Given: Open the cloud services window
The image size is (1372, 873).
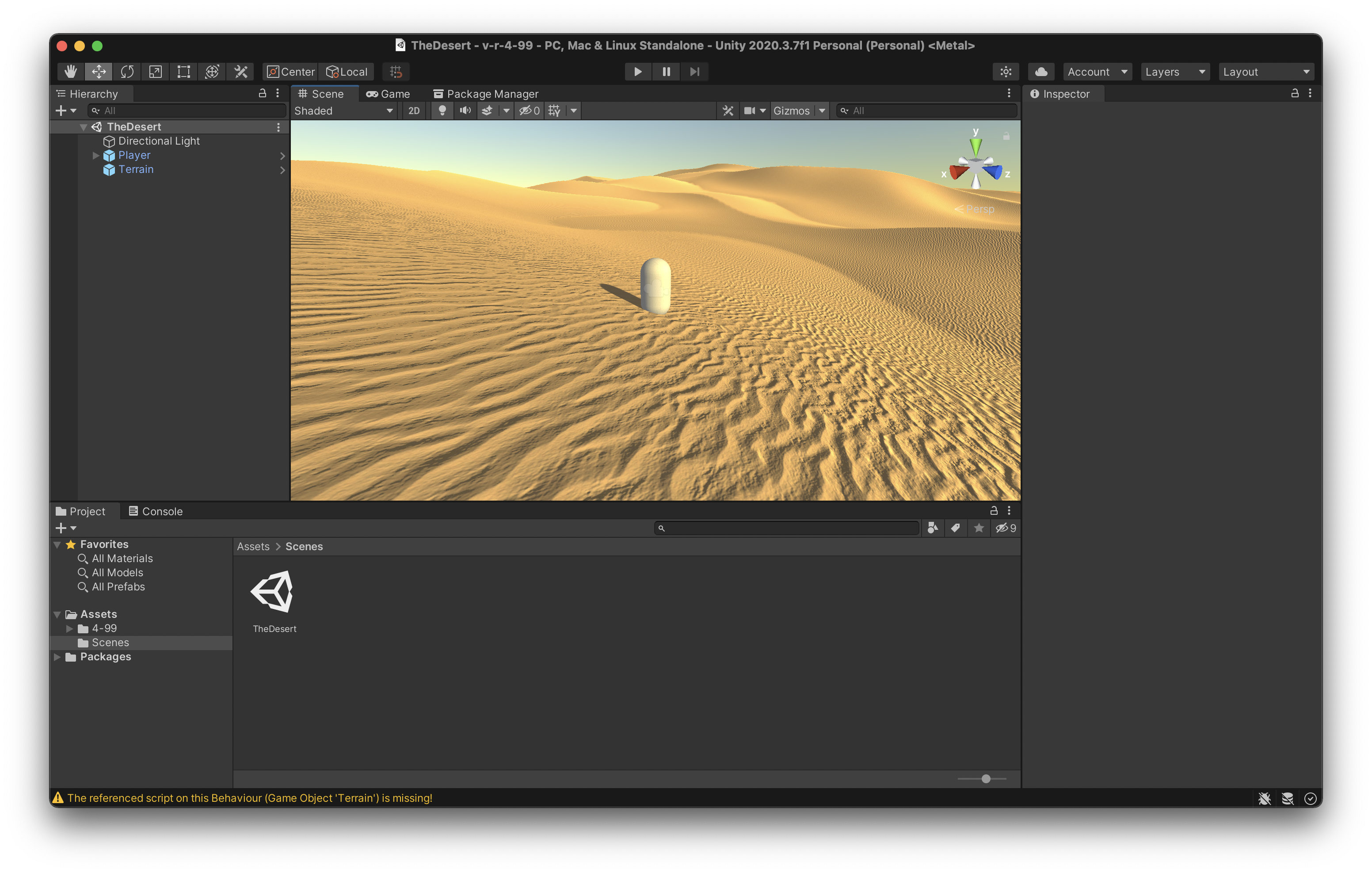Looking at the screenshot, I should tap(1041, 71).
